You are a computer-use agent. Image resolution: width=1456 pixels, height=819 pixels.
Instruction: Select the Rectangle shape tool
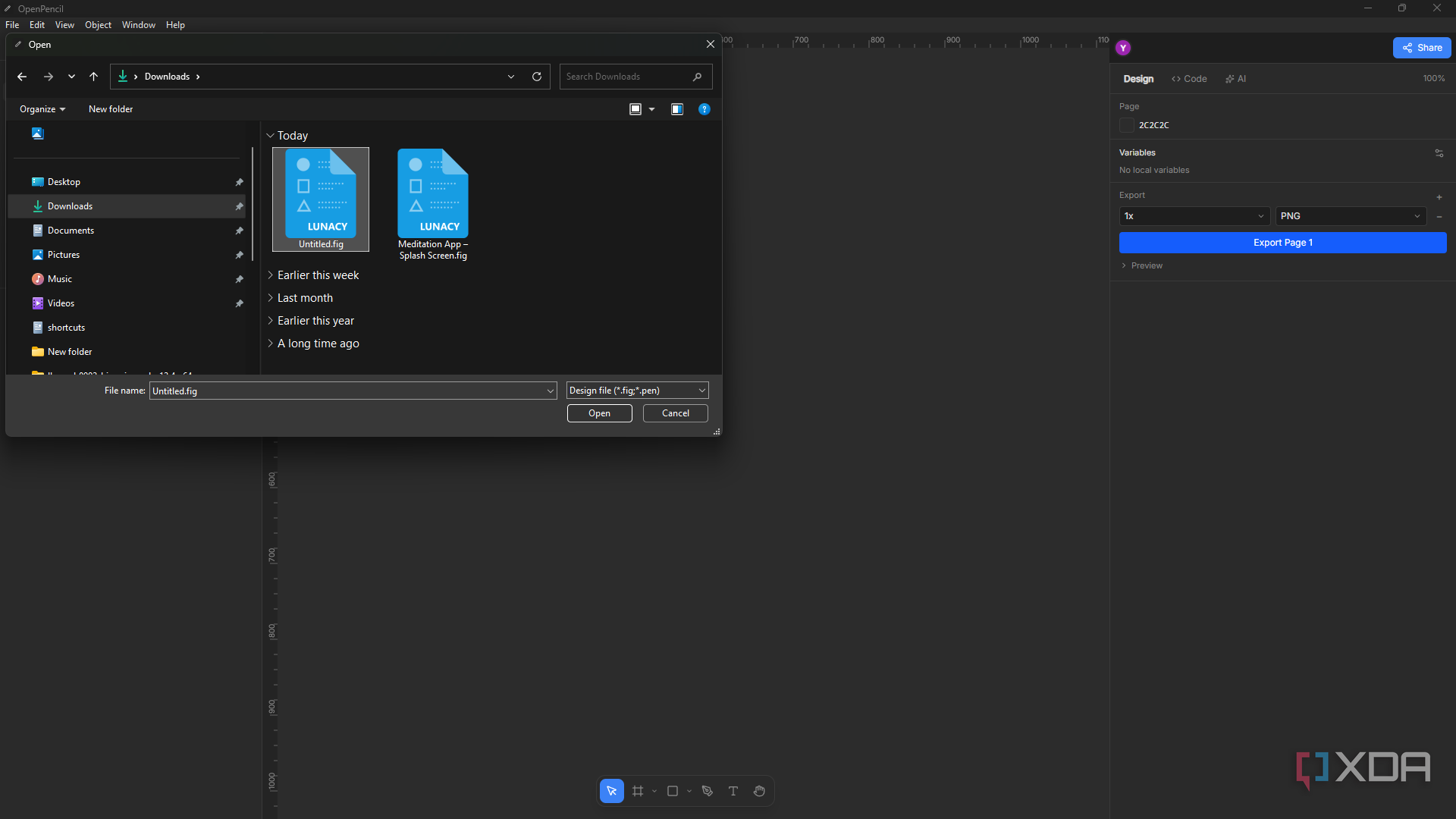[673, 791]
